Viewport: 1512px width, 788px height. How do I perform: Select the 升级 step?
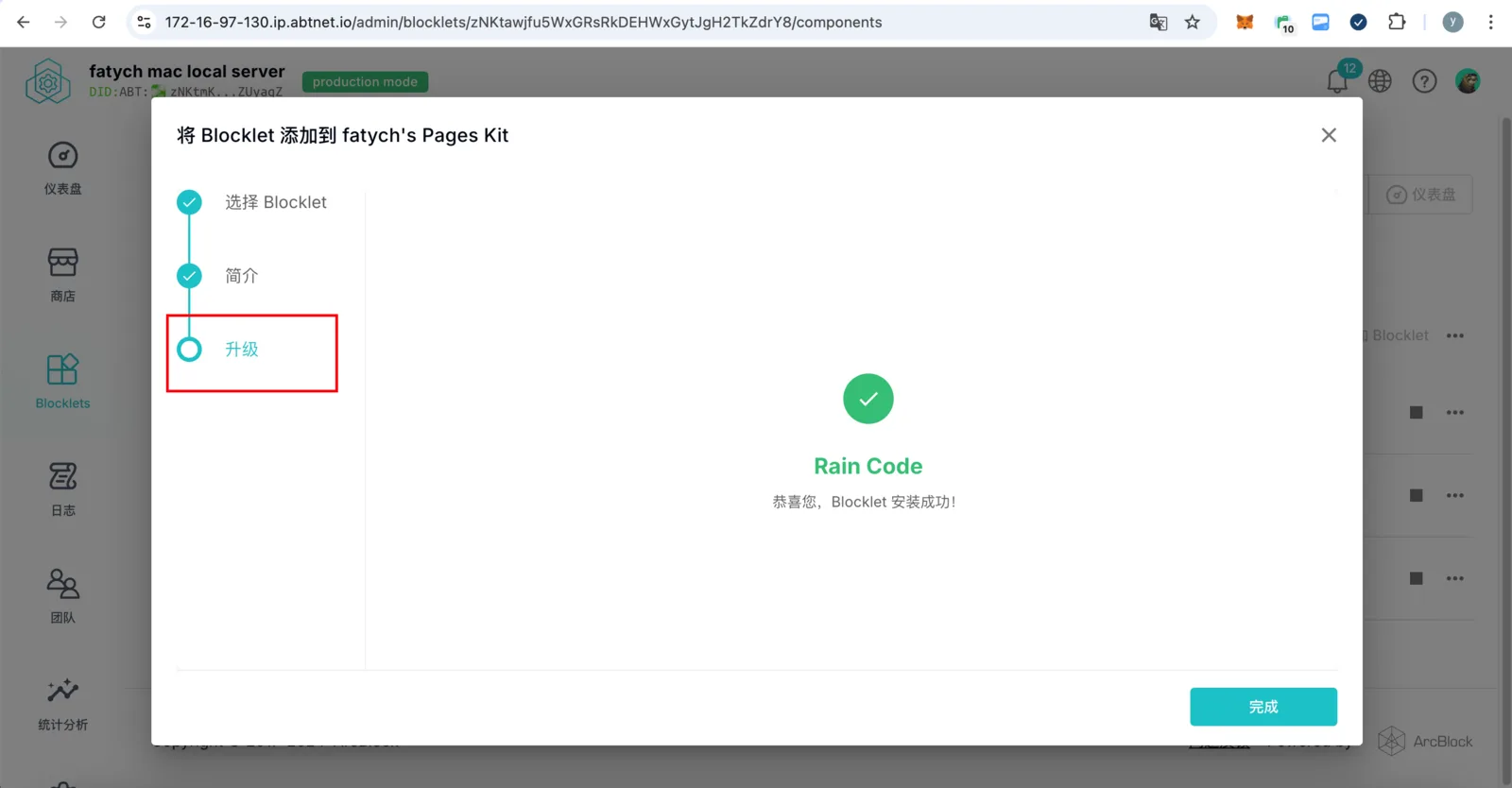click(x=217, y=350)
